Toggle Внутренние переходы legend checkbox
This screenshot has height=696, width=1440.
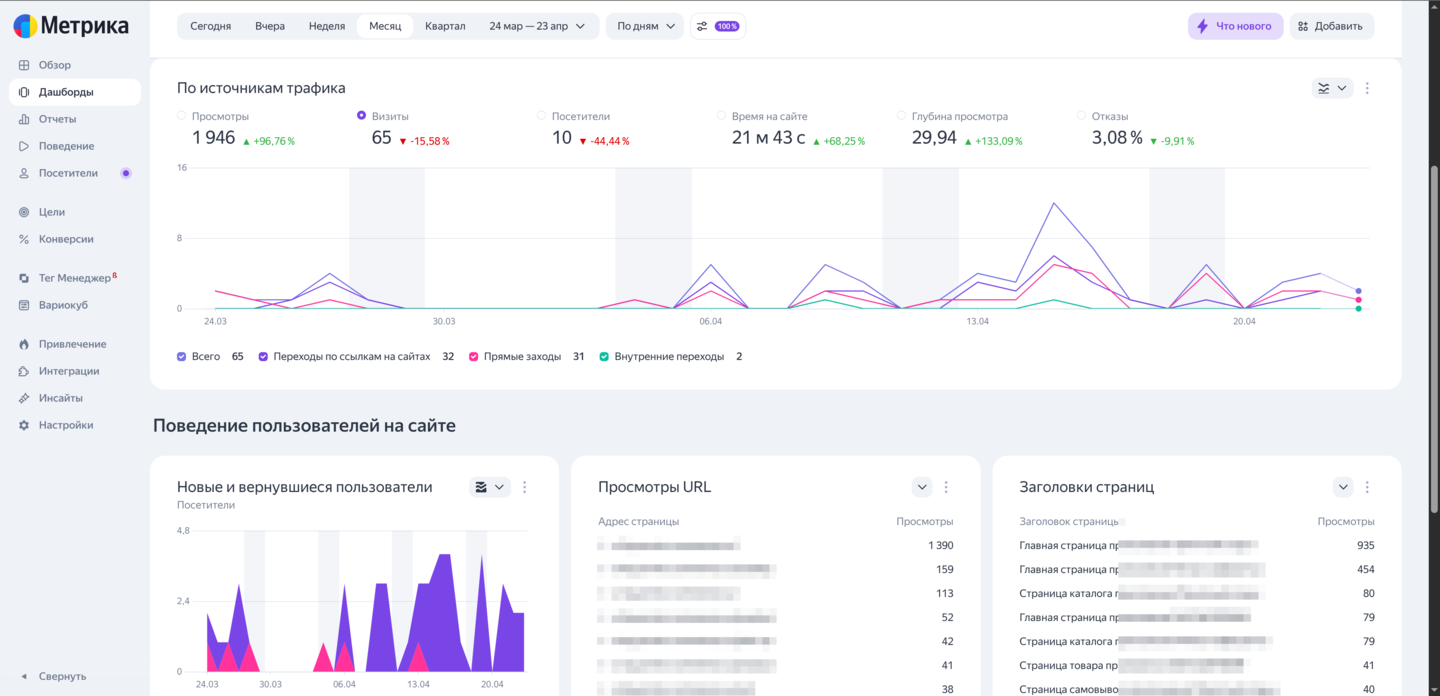click(604, 356)
